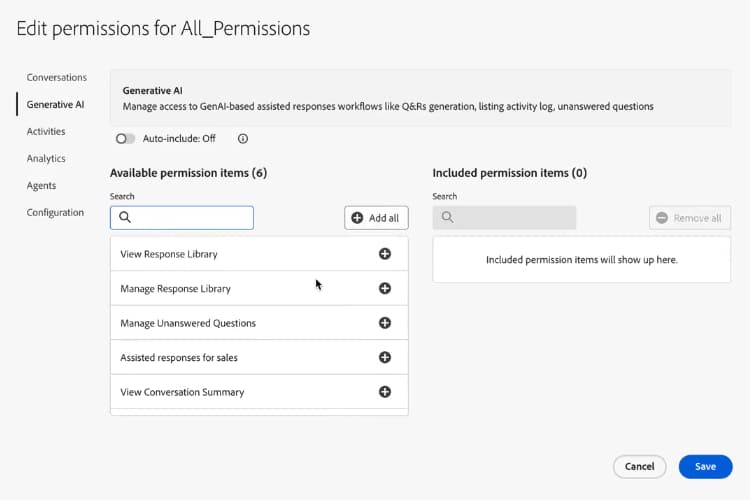Click plus icon beside Assisted responses for sales

tap(384, 357)
